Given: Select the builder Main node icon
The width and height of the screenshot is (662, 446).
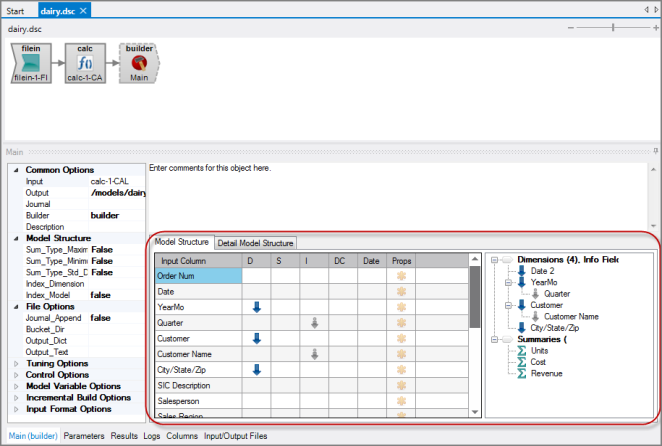Looking at the screenshot, I should click(139, 63).
